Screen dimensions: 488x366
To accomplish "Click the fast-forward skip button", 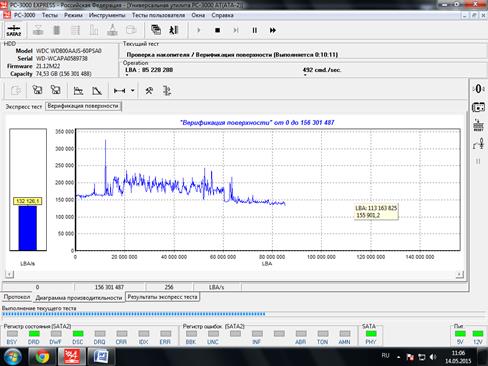I will tap(273, 30).
